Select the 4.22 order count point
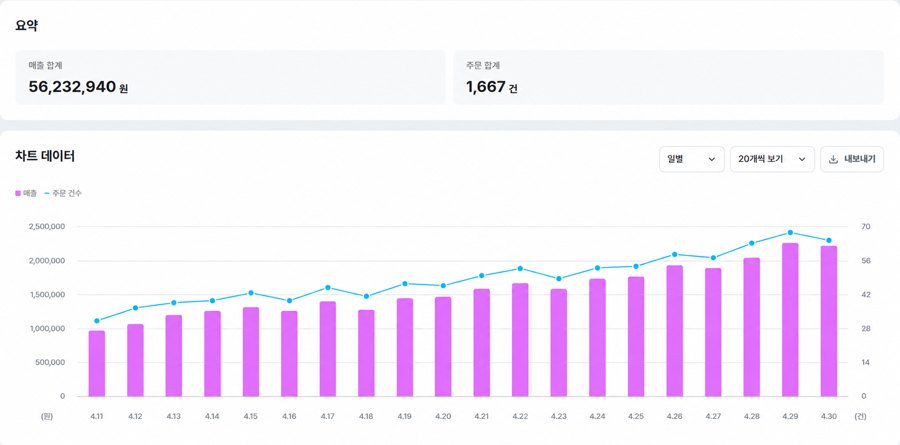The height and width of the screenshot is (445, 900). [x=520, y=268]
